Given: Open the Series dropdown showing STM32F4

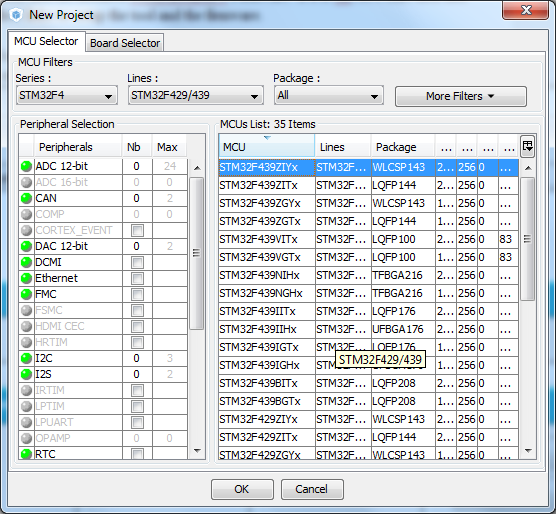Looking at the screenshot, I should click(67, 95).
